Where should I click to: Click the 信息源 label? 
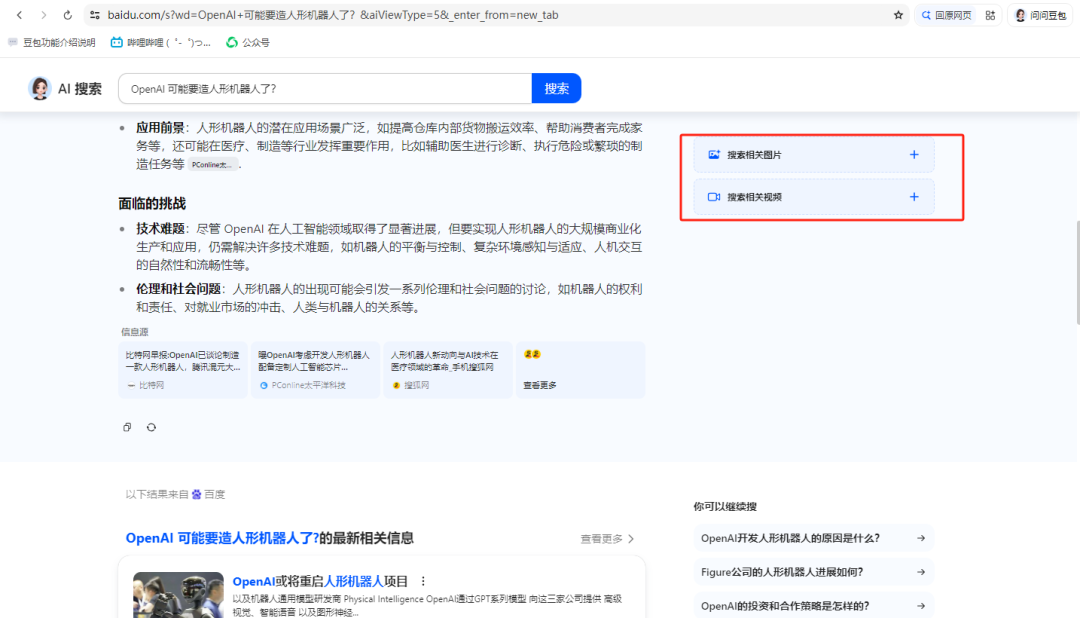(x=134, y=331)
